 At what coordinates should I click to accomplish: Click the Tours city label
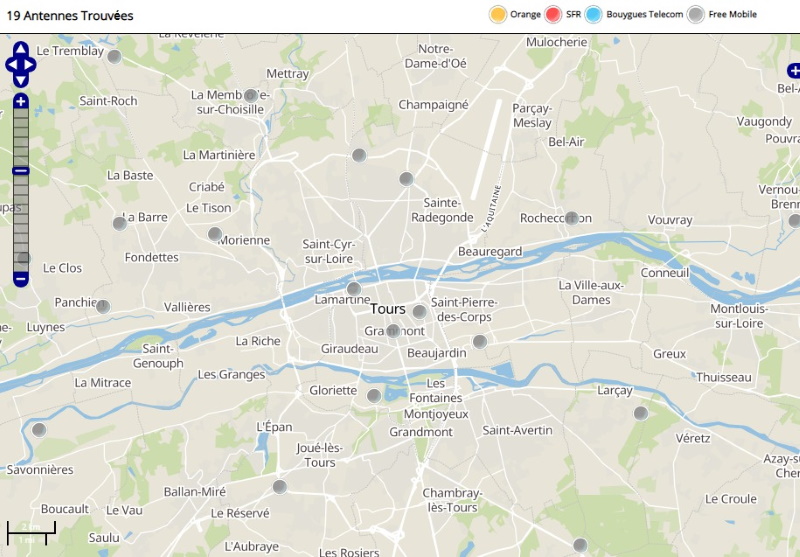point(388,309)
